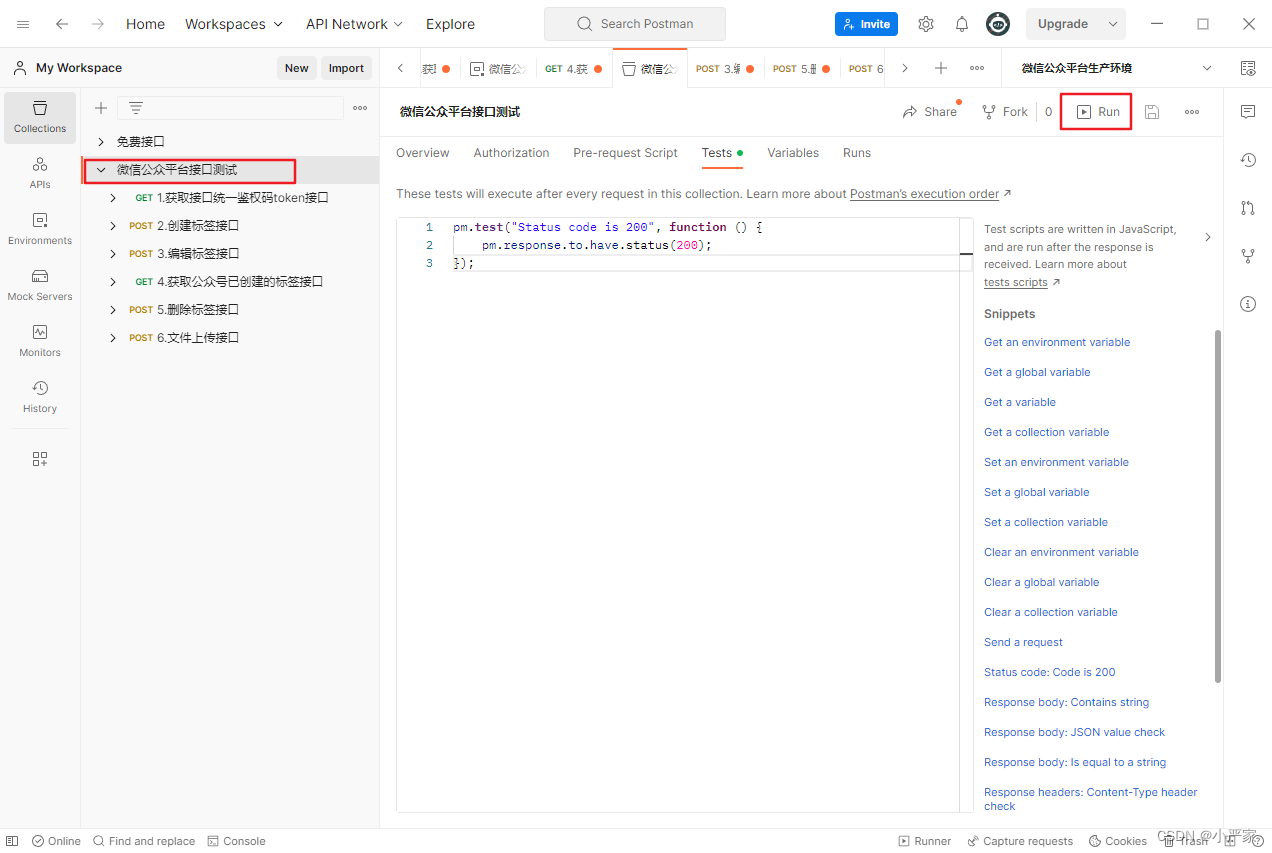Open the Mock Servers panel

[39, 285]
